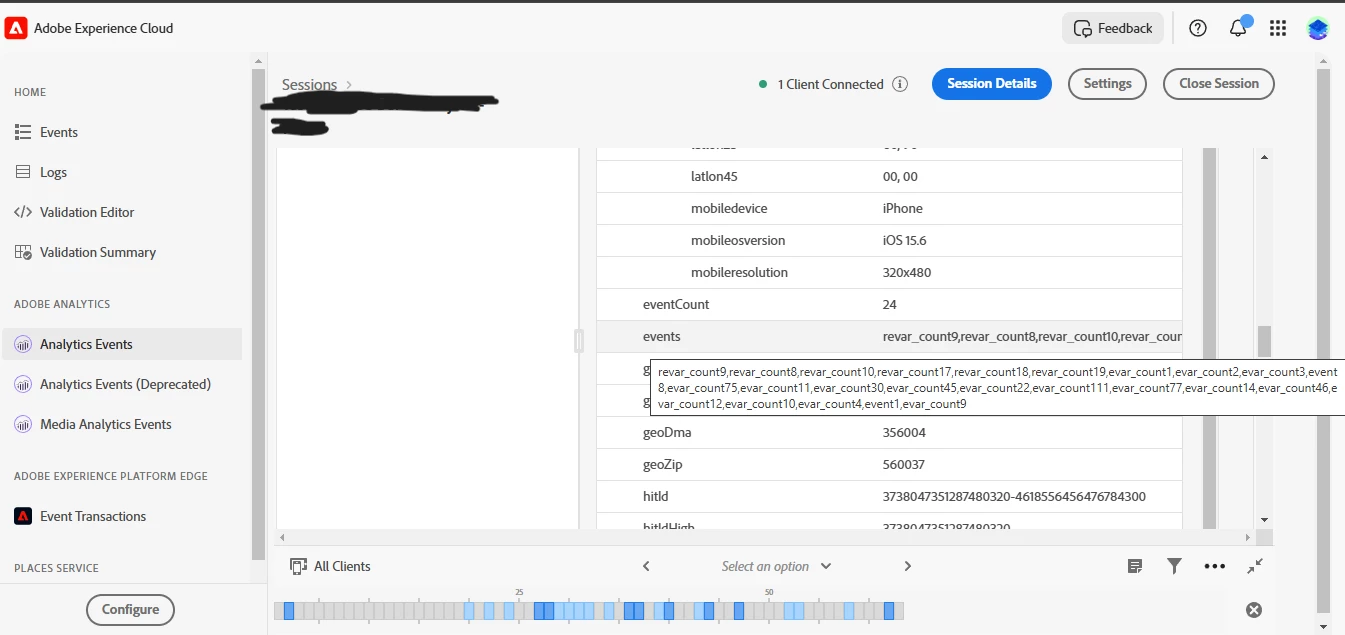The height and width of the screenshot is (635, 1345).
Task: Click the Configure button
Action: [130, 609]
